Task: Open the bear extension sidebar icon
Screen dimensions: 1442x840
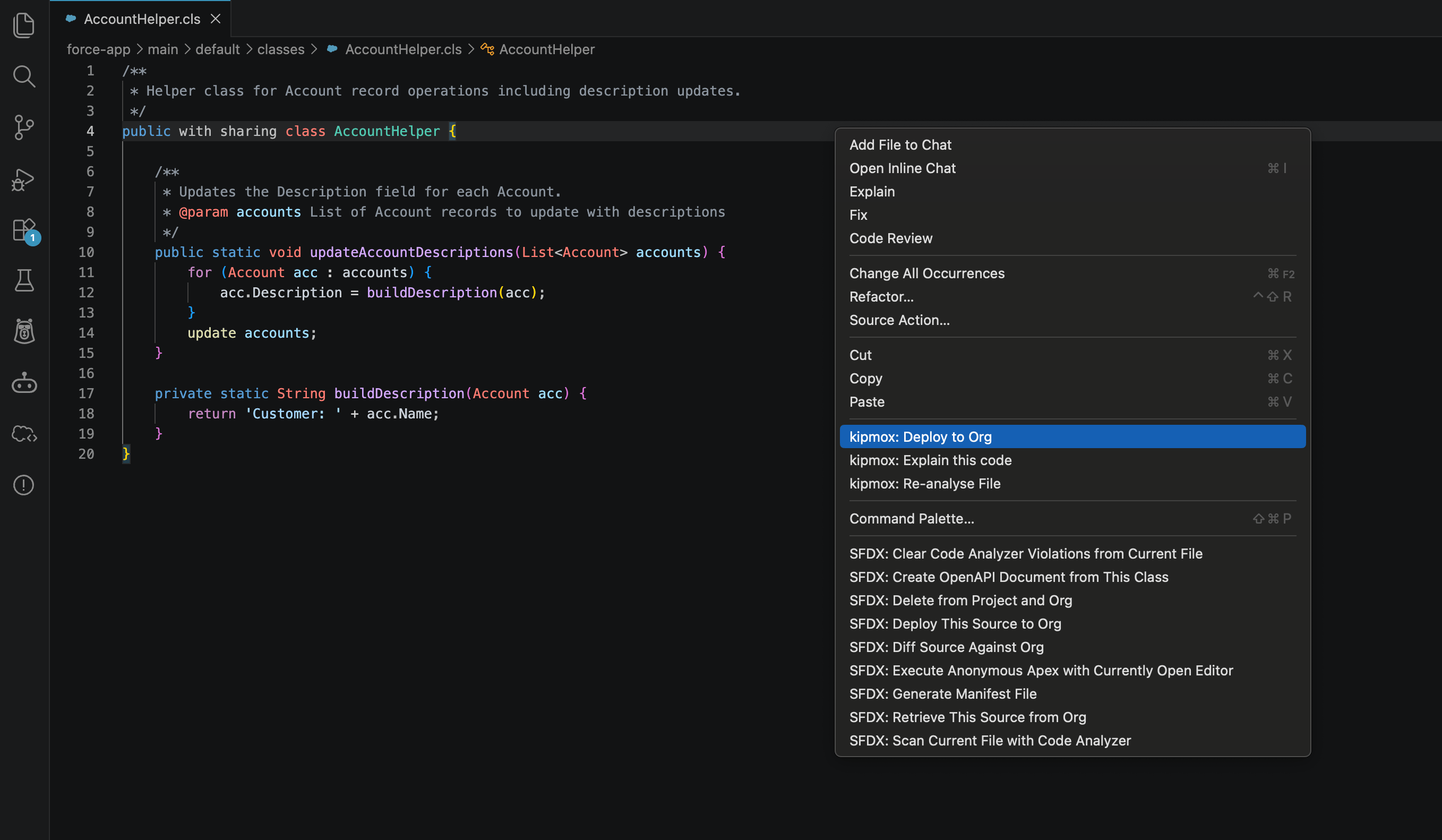Action: point(24,331)
